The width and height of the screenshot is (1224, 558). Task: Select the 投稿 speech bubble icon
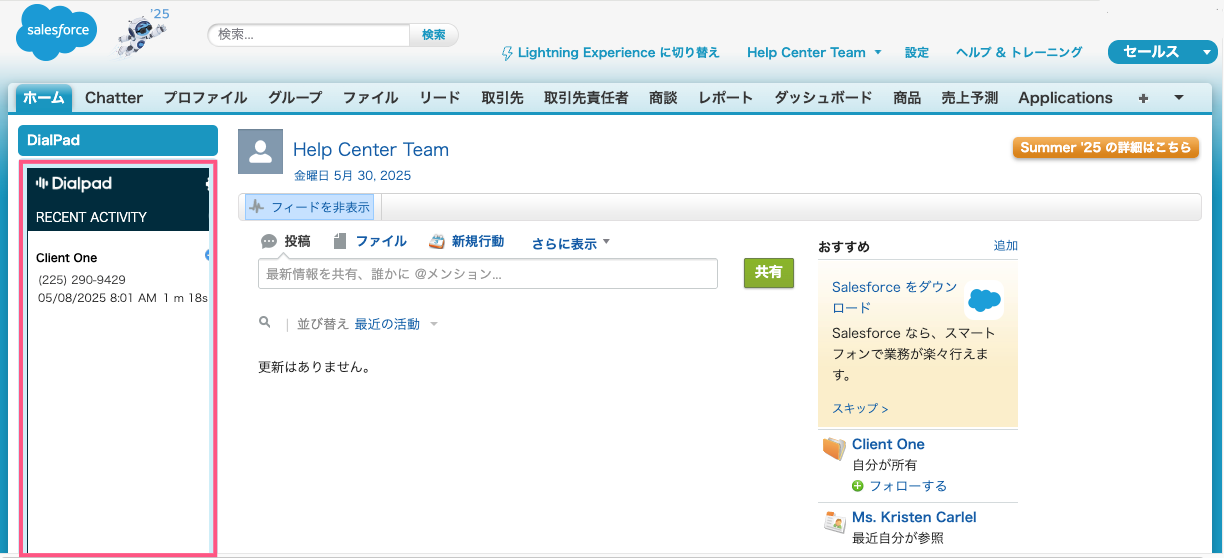(x=268, y=241)
